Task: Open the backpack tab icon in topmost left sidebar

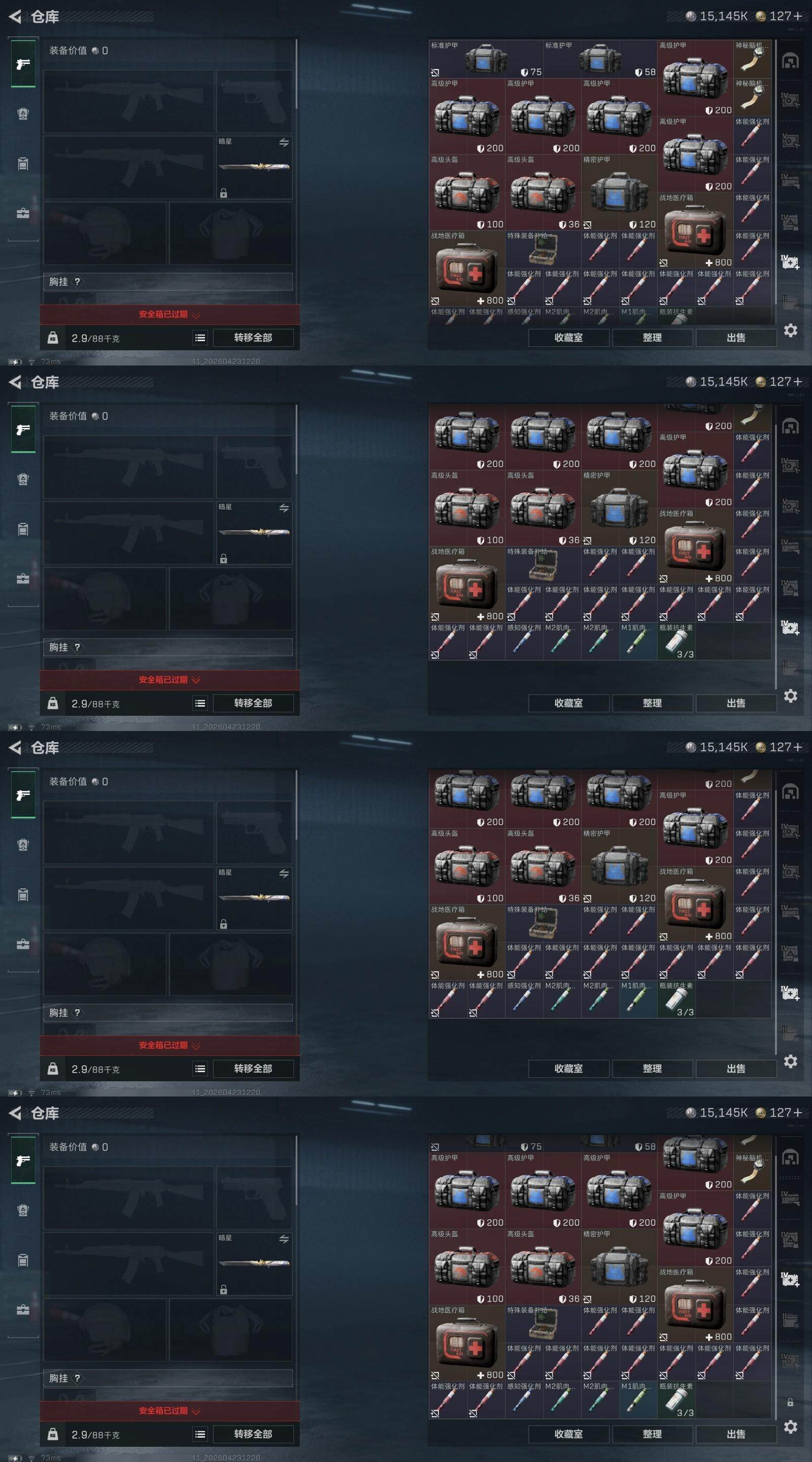Action: click(x=23, y=163)
